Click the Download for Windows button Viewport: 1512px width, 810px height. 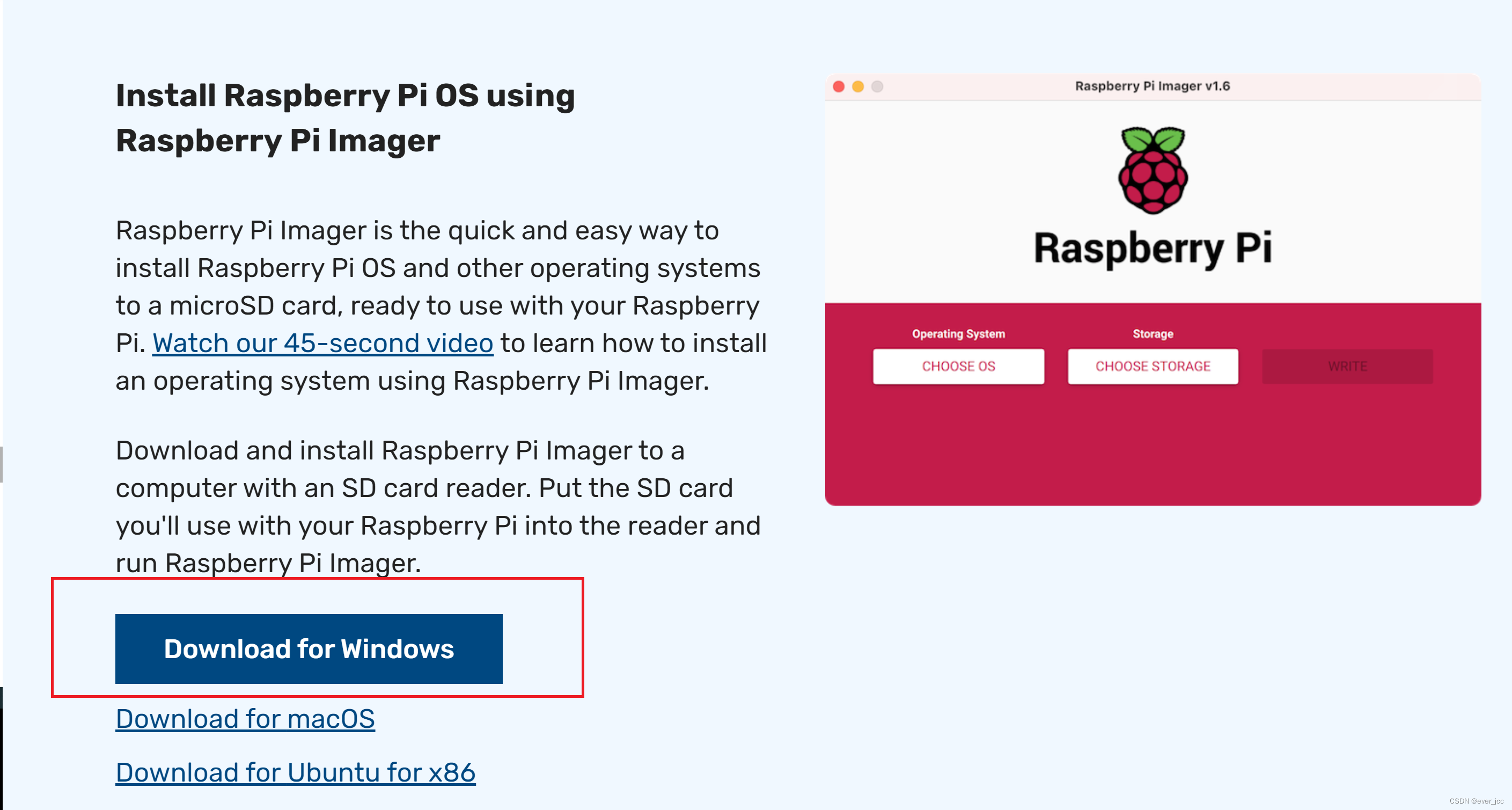tap(309, 648)
